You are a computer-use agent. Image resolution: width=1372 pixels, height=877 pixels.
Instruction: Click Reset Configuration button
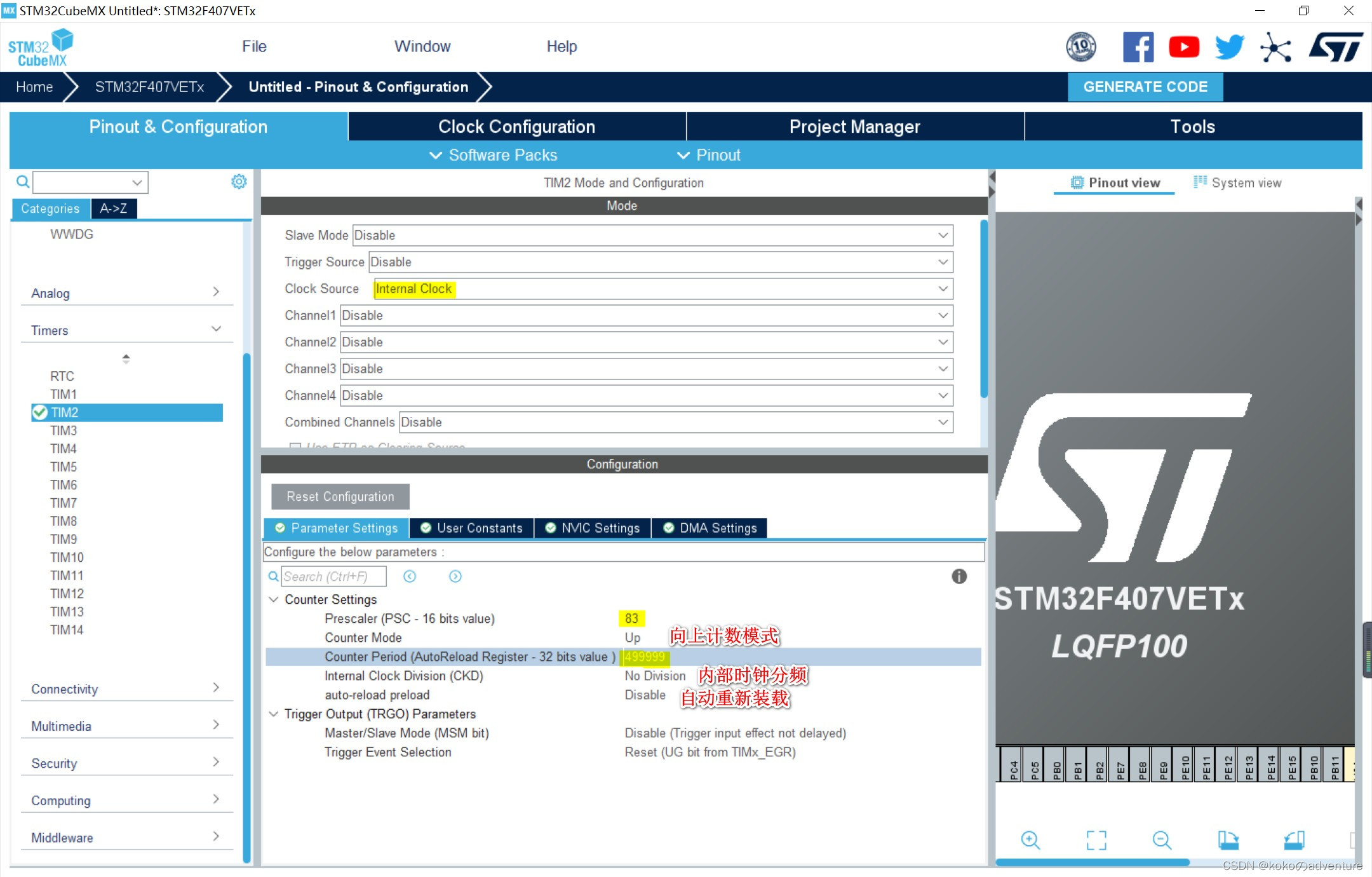point(340,497)
